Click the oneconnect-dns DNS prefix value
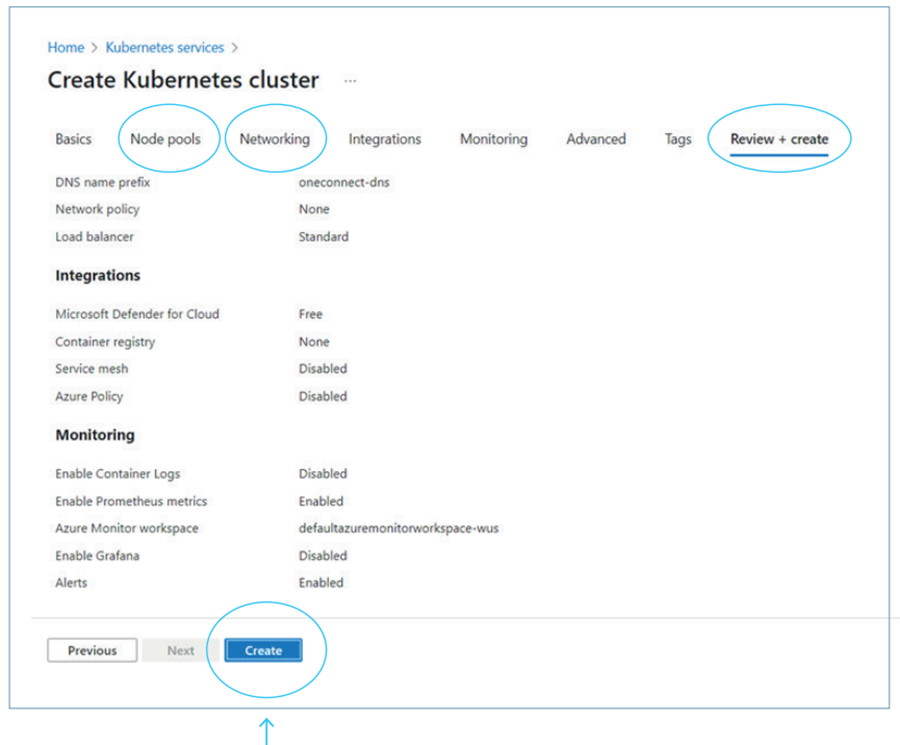Screen dimensions: 900x745 344,182
